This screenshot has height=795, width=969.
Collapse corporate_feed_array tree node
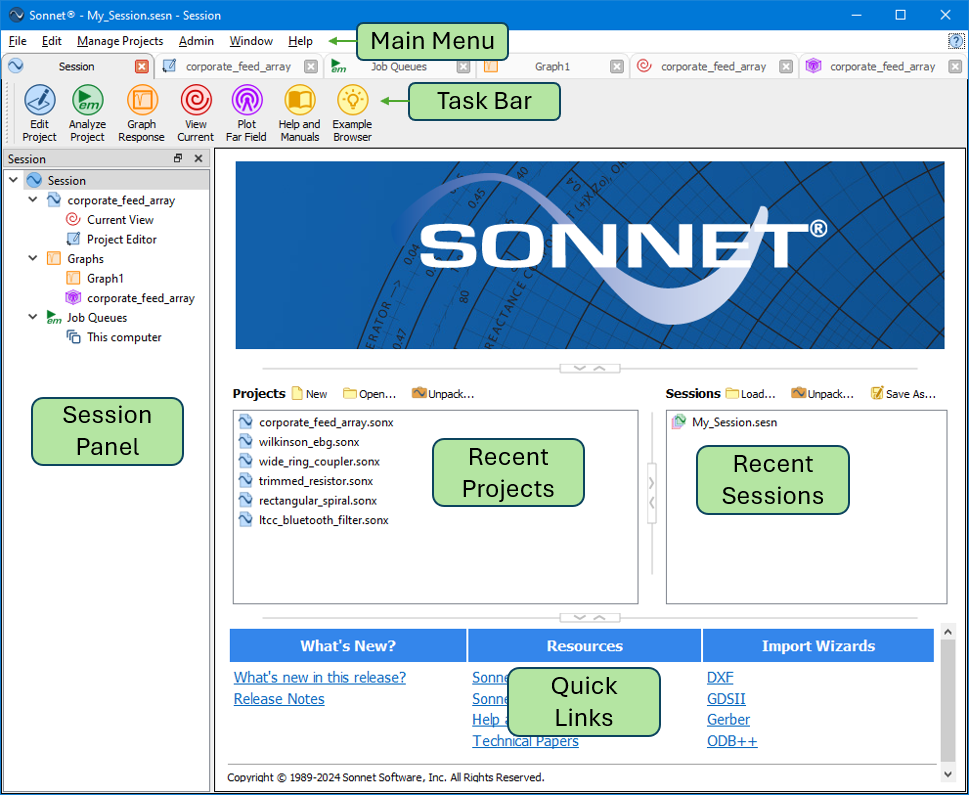click(33, 200)
